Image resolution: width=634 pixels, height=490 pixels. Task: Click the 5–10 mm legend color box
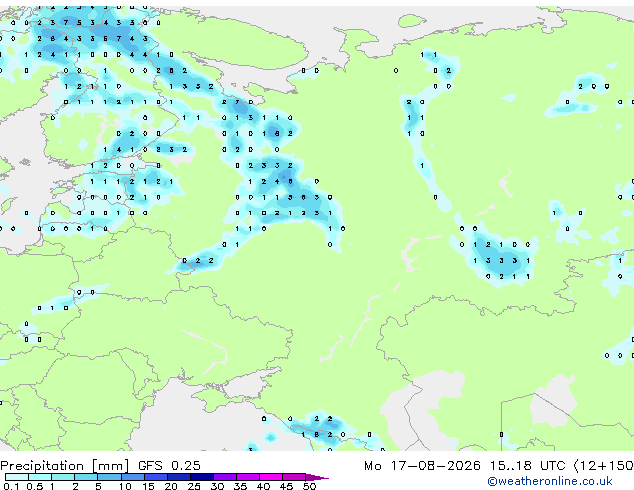(x=109, y=477)
